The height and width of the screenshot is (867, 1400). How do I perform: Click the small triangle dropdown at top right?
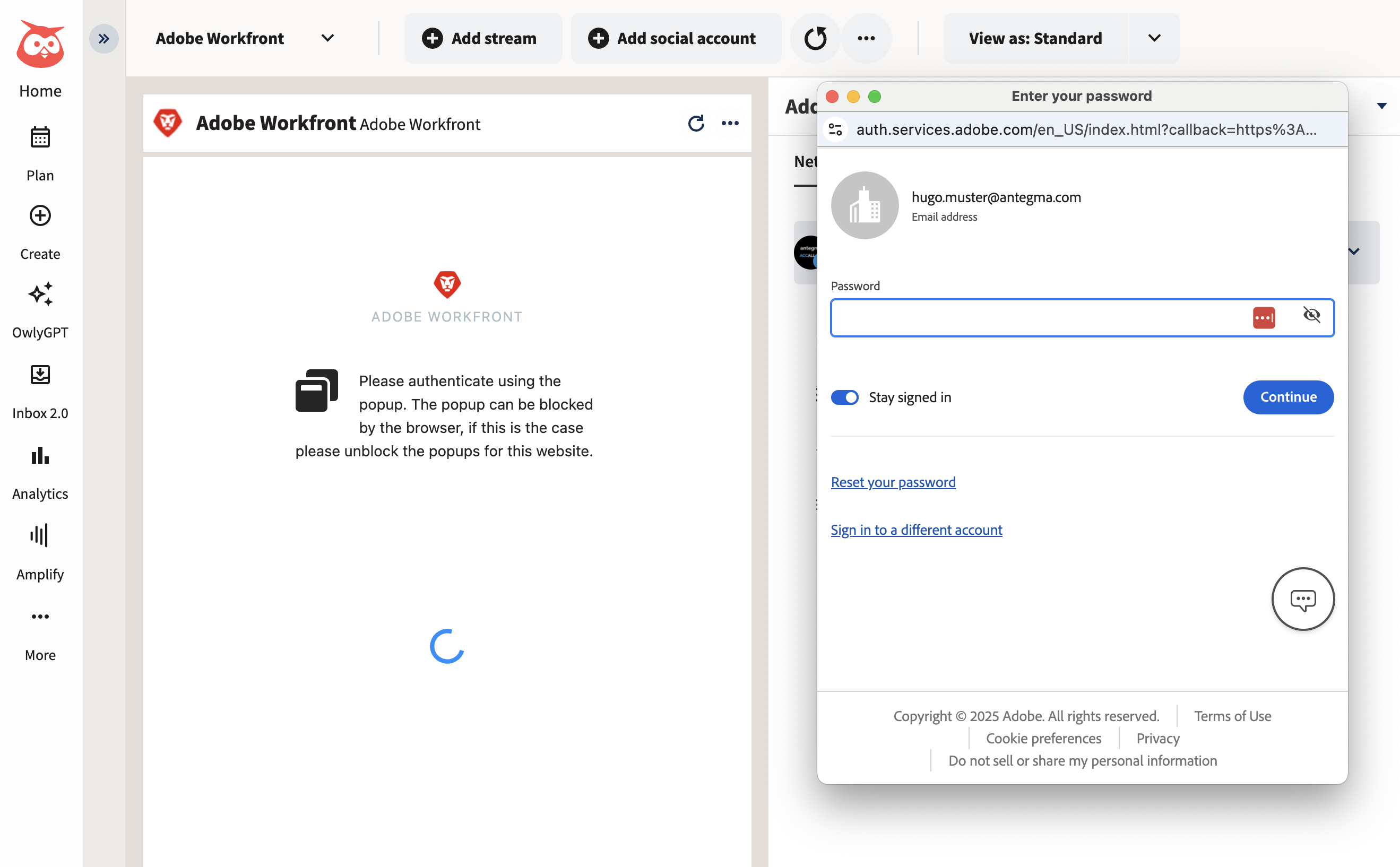click(1381, 106)
